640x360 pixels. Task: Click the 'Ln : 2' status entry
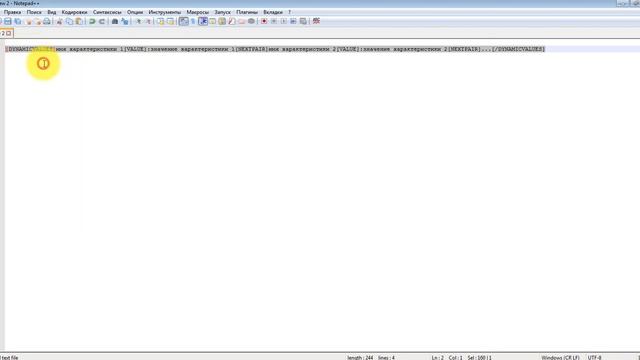[438, 358]
